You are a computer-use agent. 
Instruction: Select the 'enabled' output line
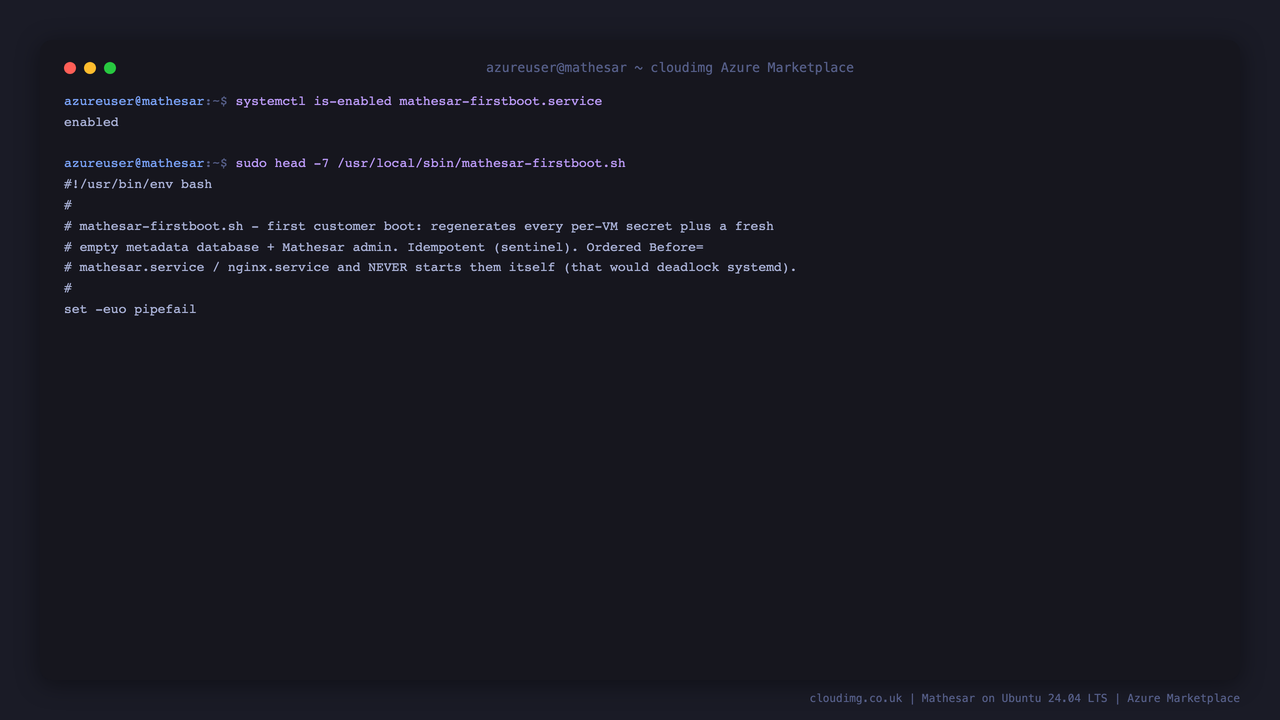[x=91, y=122]
